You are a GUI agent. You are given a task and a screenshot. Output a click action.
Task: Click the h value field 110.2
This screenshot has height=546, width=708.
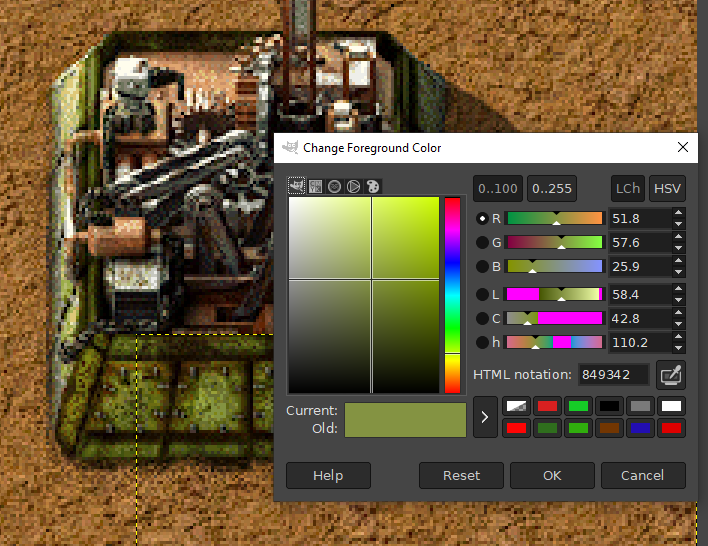click(x=640, y=342)
